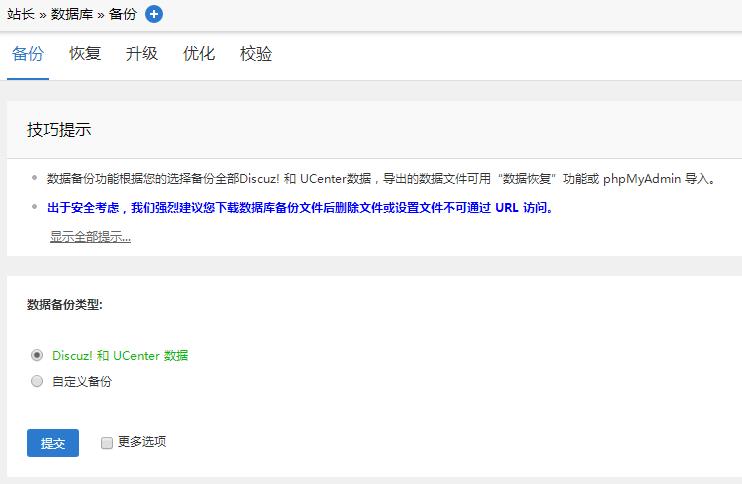Click the 技巧提示 heading

[59, 130]
